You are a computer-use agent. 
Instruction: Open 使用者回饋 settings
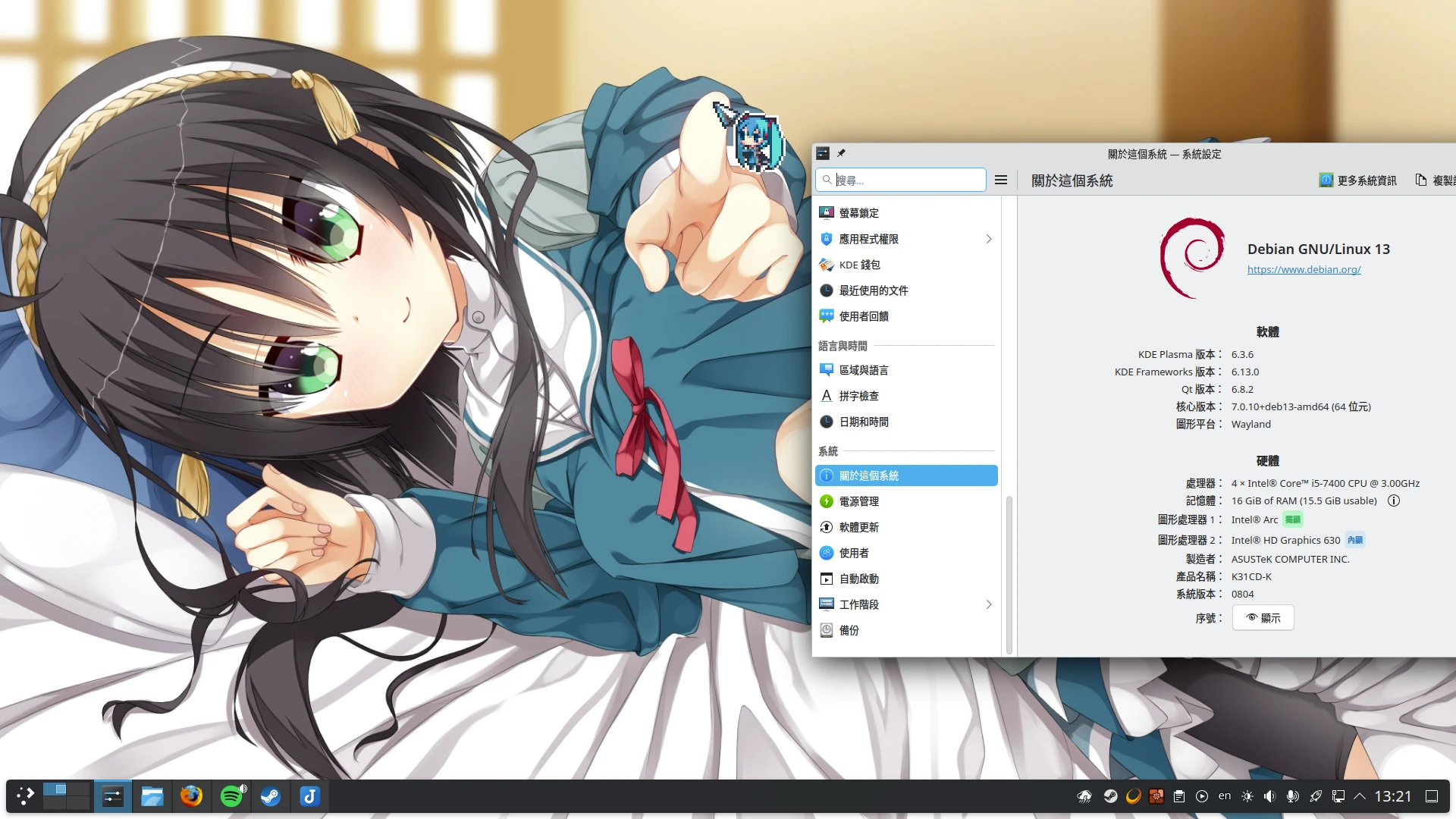click(906, 316)
